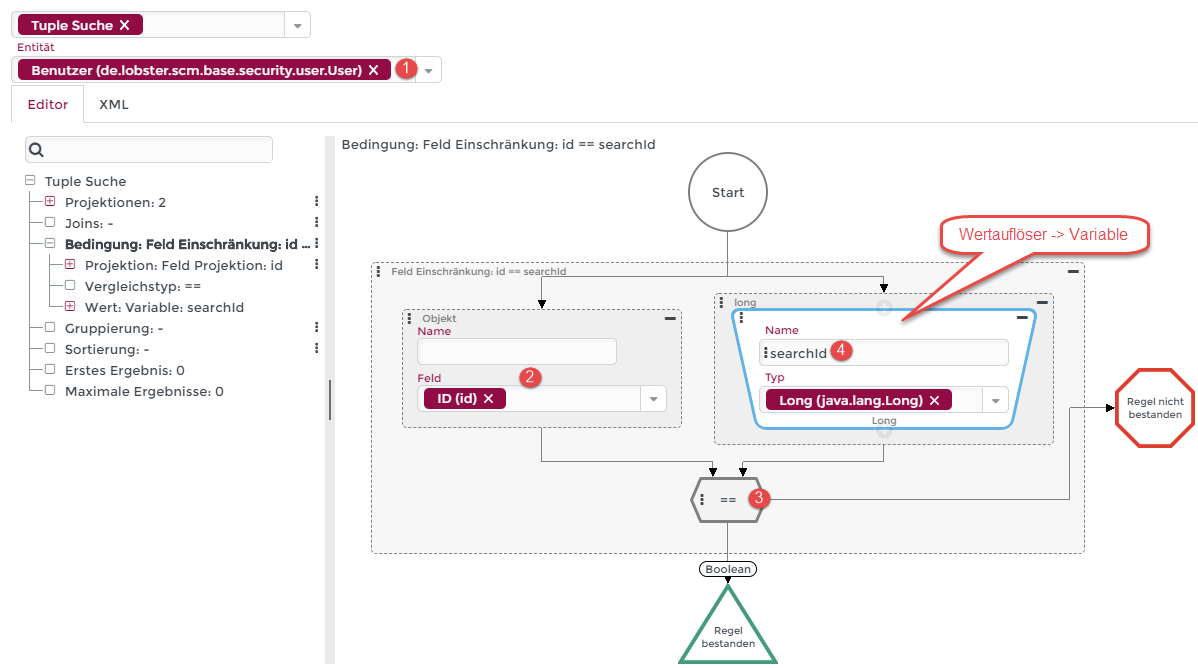Viewport: 1198px width, 668px height.
Task: Remove the Long (java.lang.Long) type chip
Action: (934, 400)
